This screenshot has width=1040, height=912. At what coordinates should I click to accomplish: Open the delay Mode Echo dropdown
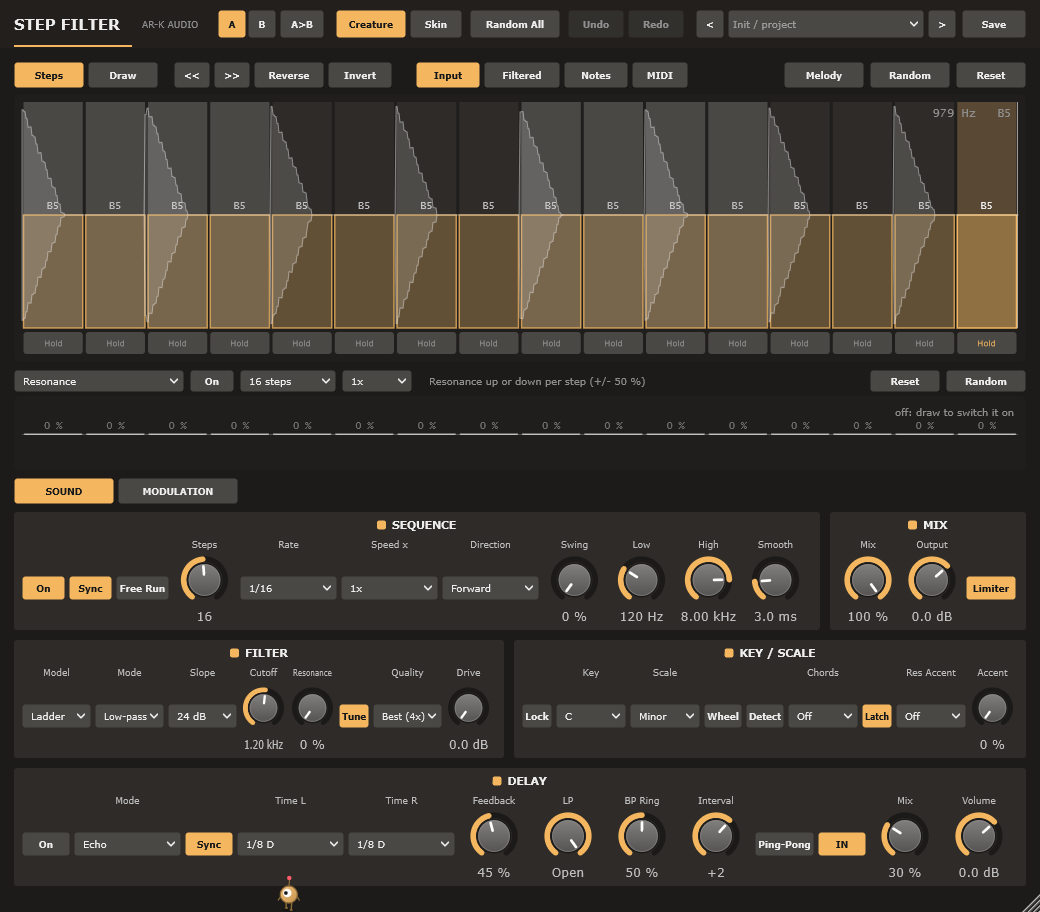click(x=127, y=844)
